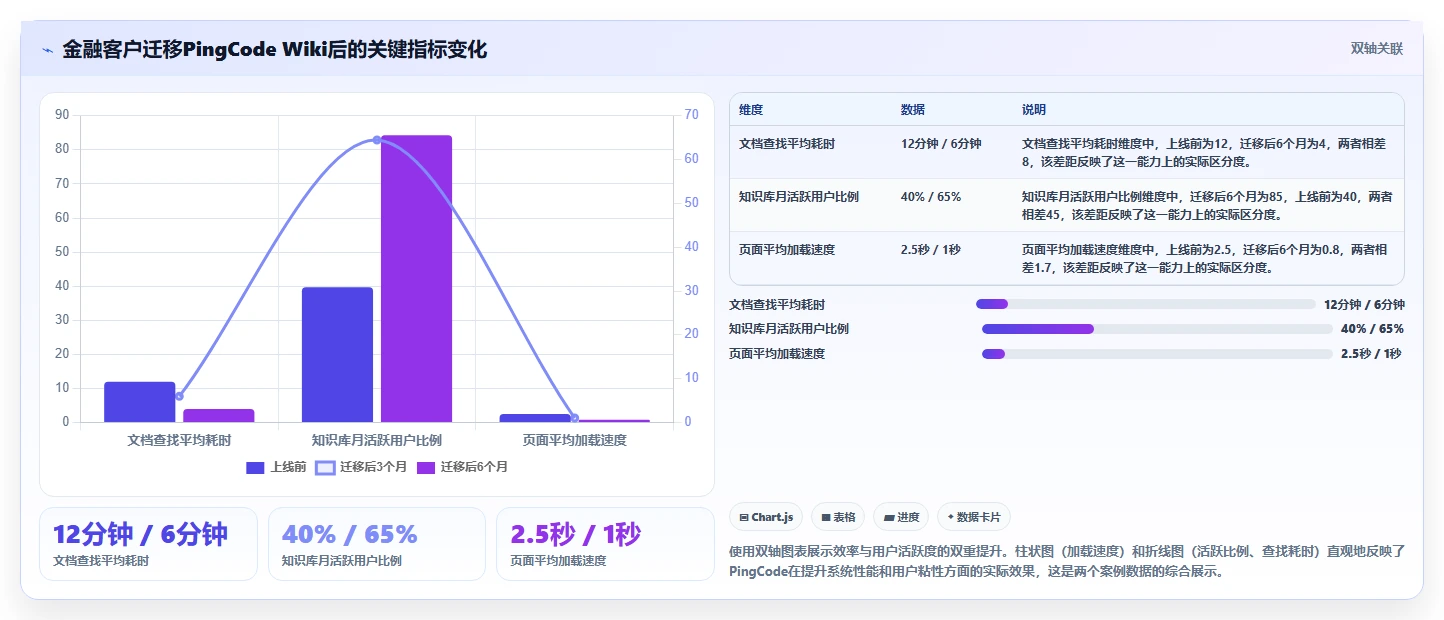Click the 2.5秒 / 1秒 data card
This screenshot has width=1444, height=620.
point(605,544)
